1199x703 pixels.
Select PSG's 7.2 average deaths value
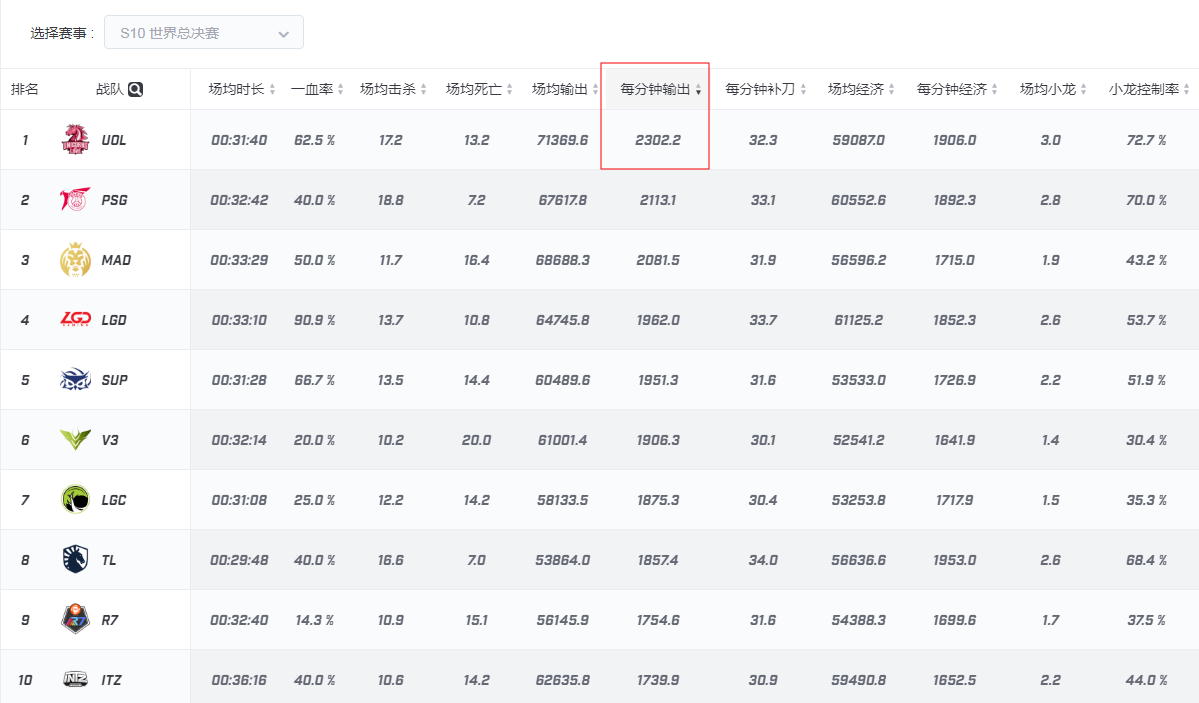(476, 200)
